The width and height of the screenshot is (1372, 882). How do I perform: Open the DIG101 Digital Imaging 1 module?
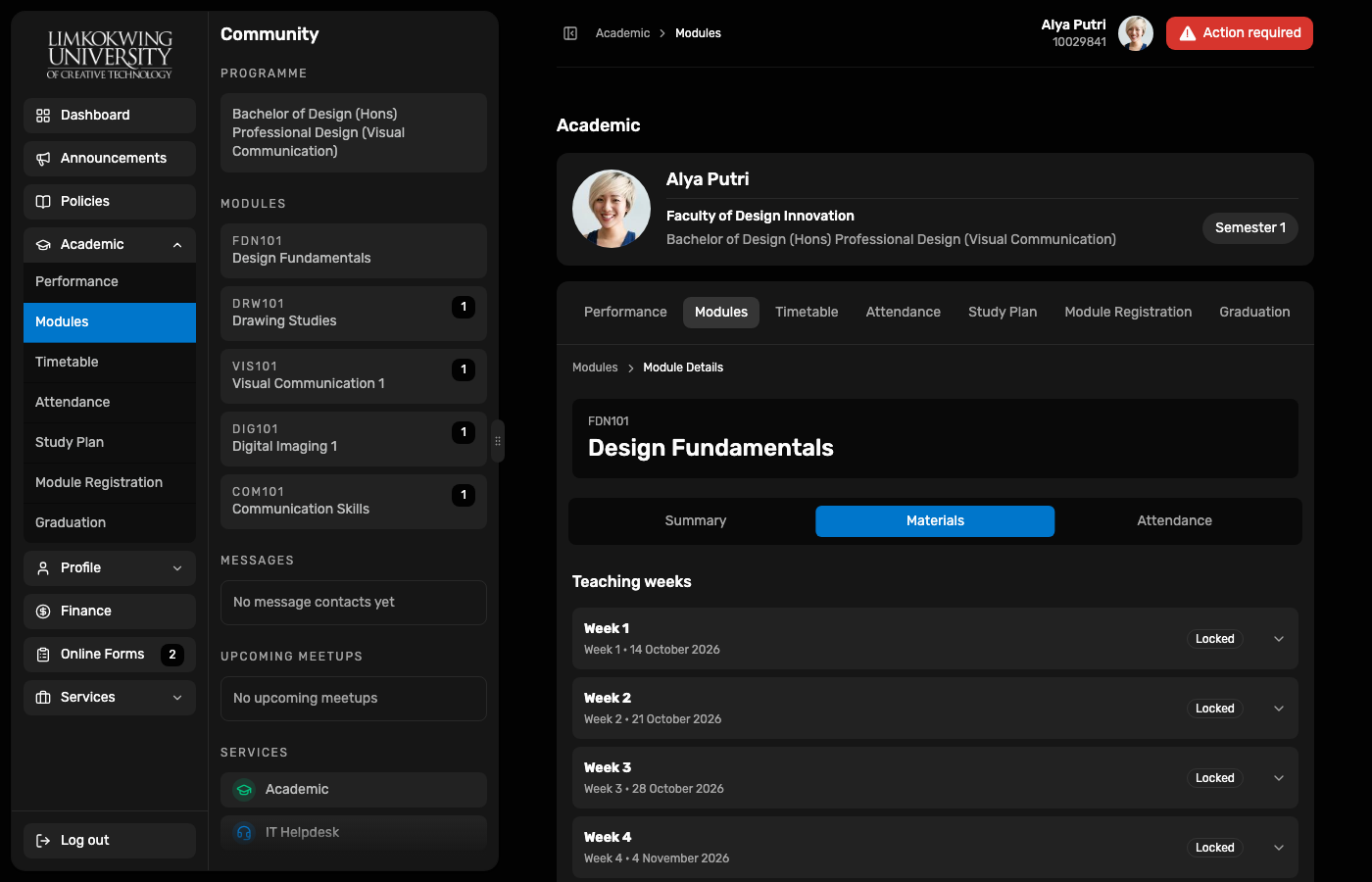pos(354,439)
